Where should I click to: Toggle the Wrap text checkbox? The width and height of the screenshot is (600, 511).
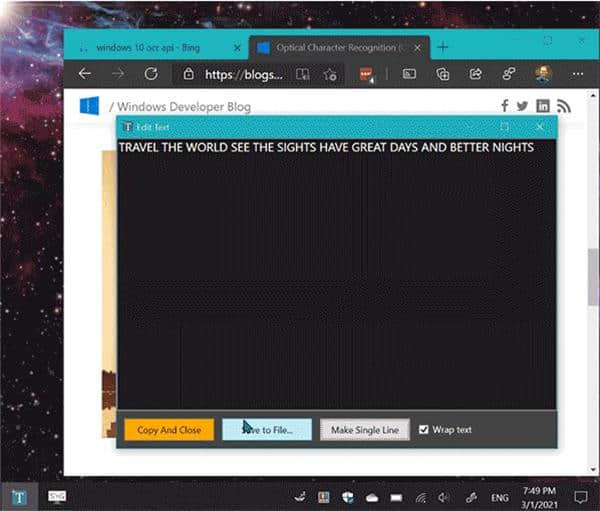click(424, 430)
